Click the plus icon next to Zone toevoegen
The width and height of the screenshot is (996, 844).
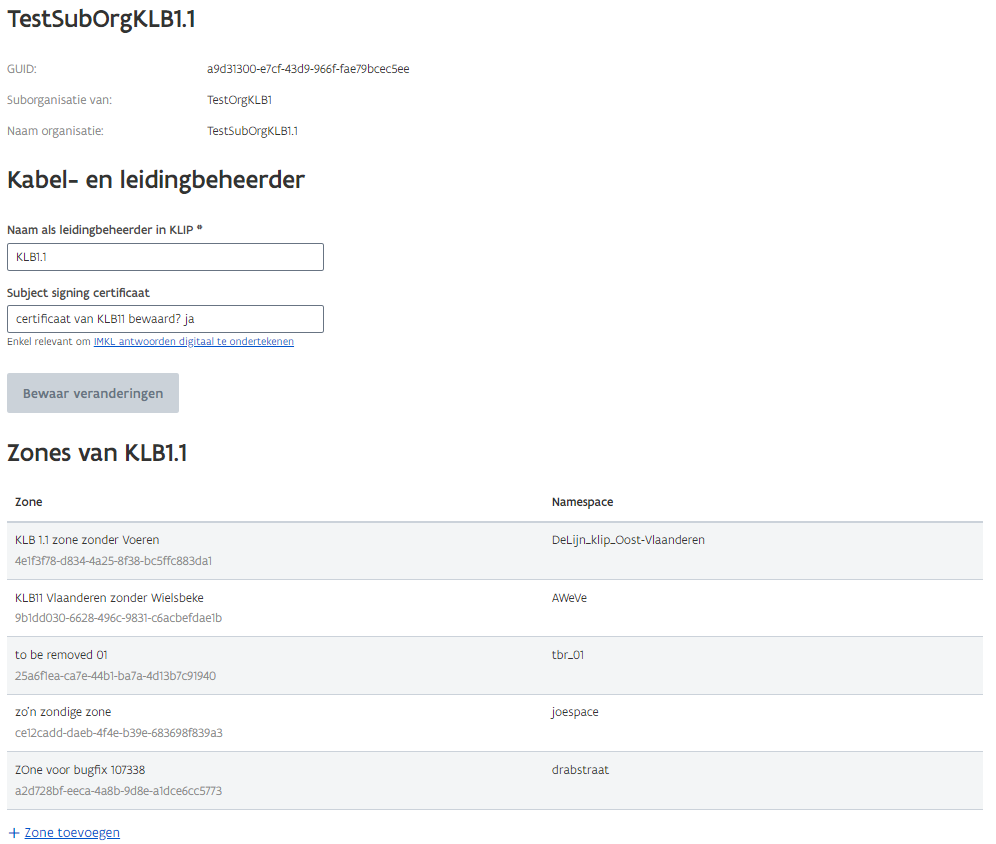[x=13, y=832]
